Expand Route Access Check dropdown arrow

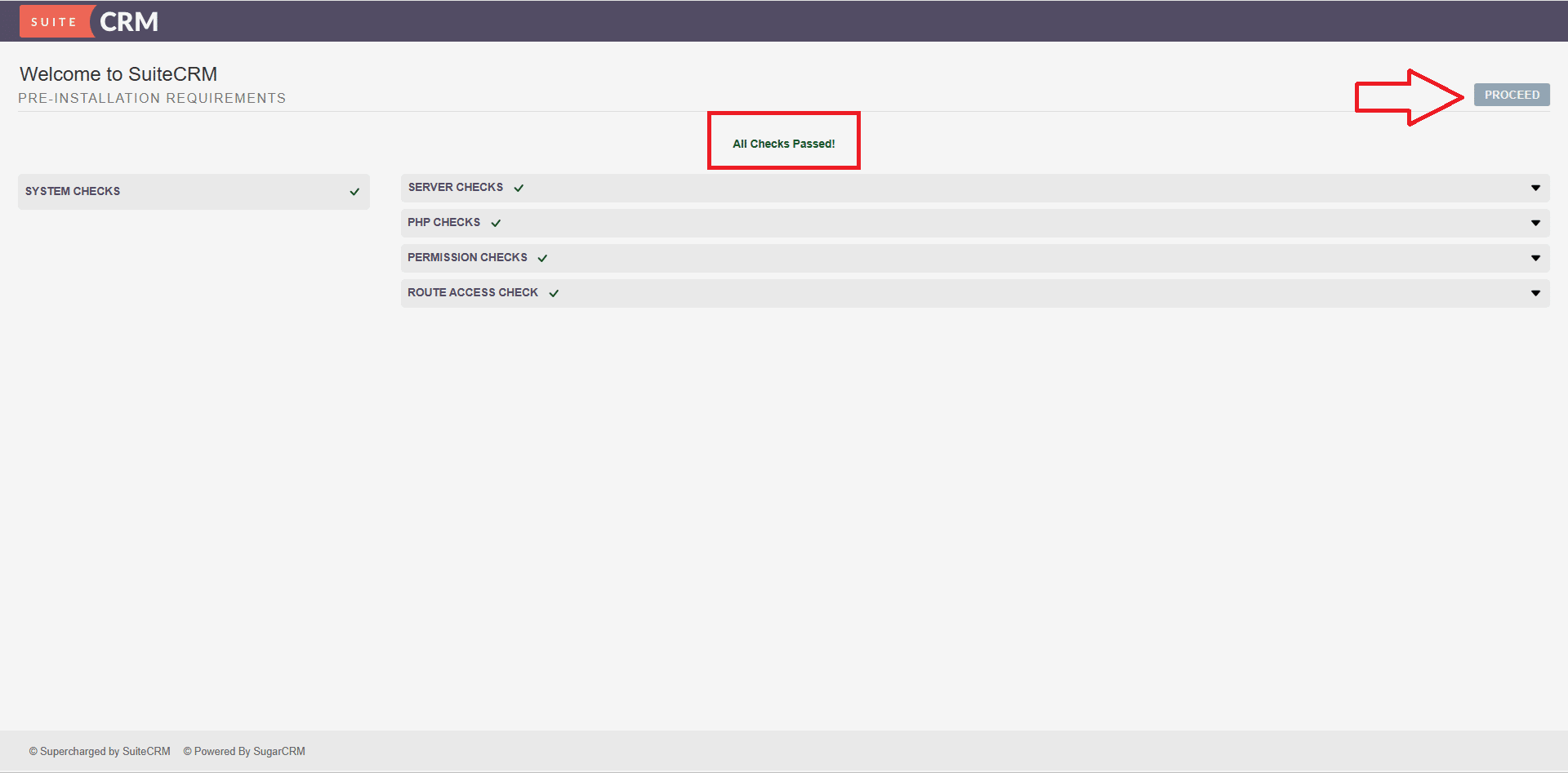pos(1535,293)
